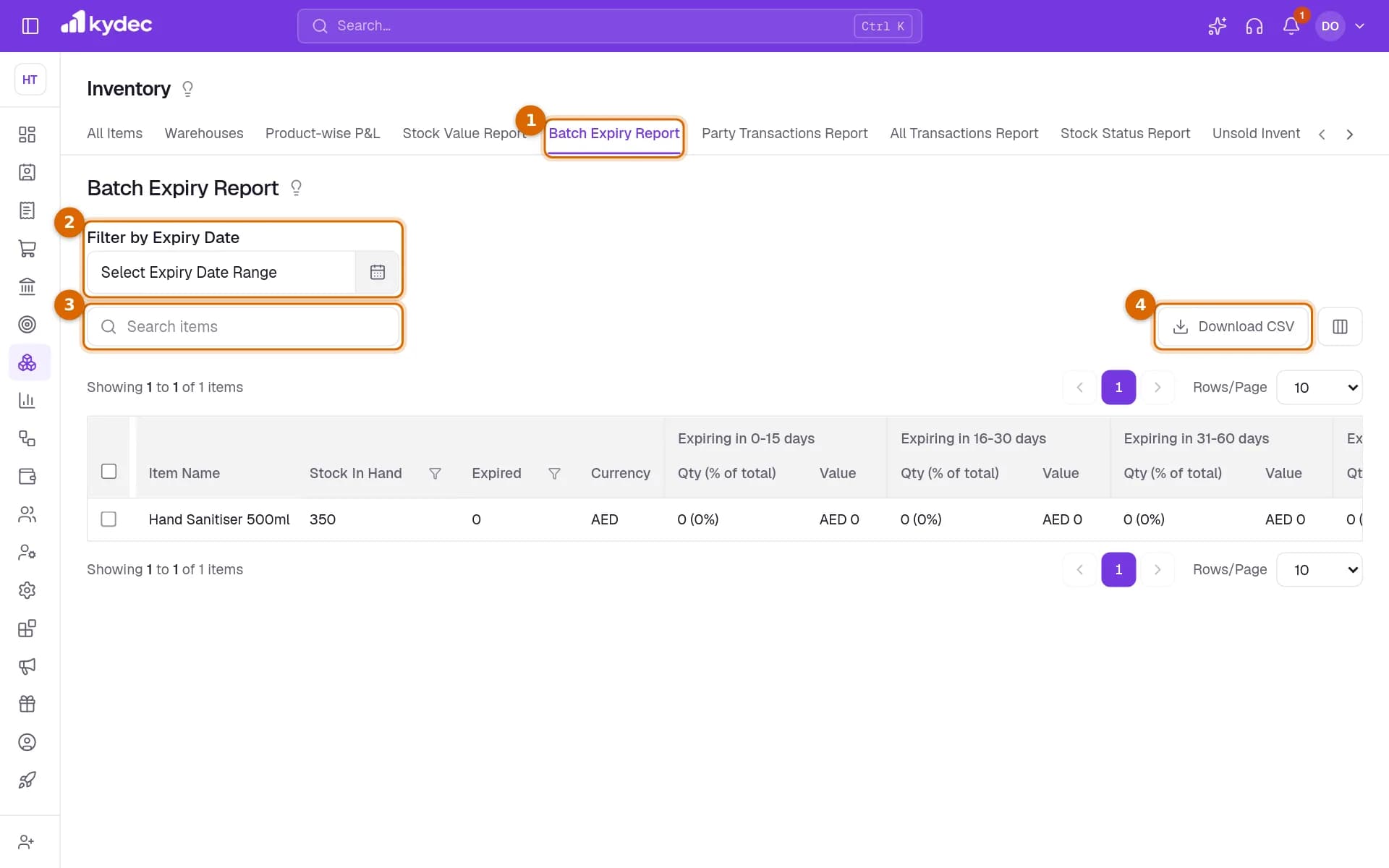Open the shopping cart sidebar icon

(27, 249)
